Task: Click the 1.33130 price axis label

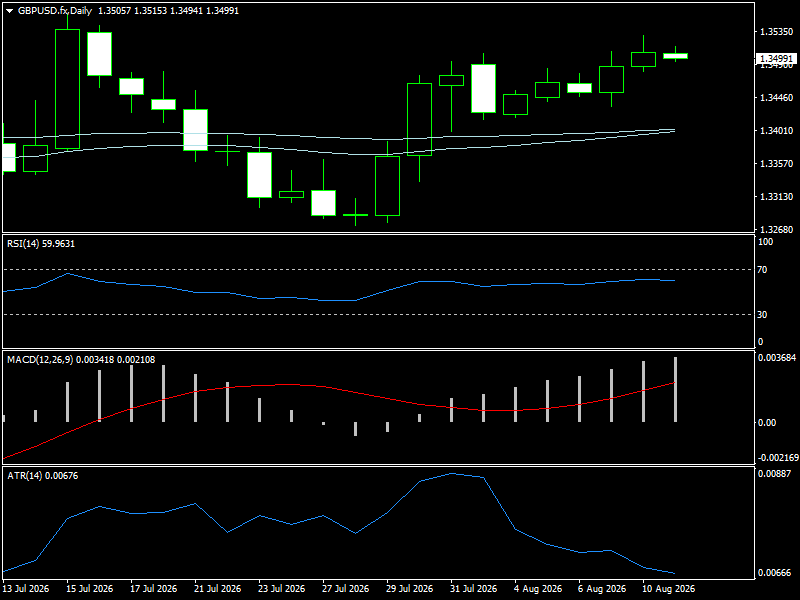Action: [x=777, y=196]
